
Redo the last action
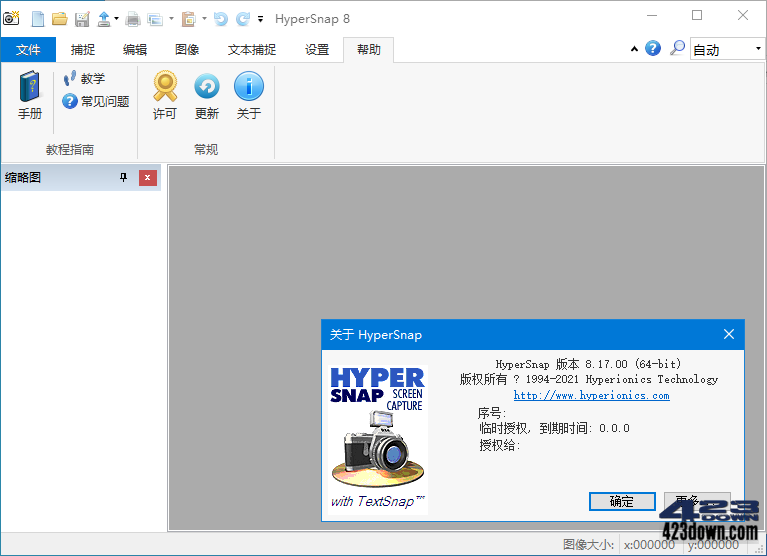tap(243, 19)
